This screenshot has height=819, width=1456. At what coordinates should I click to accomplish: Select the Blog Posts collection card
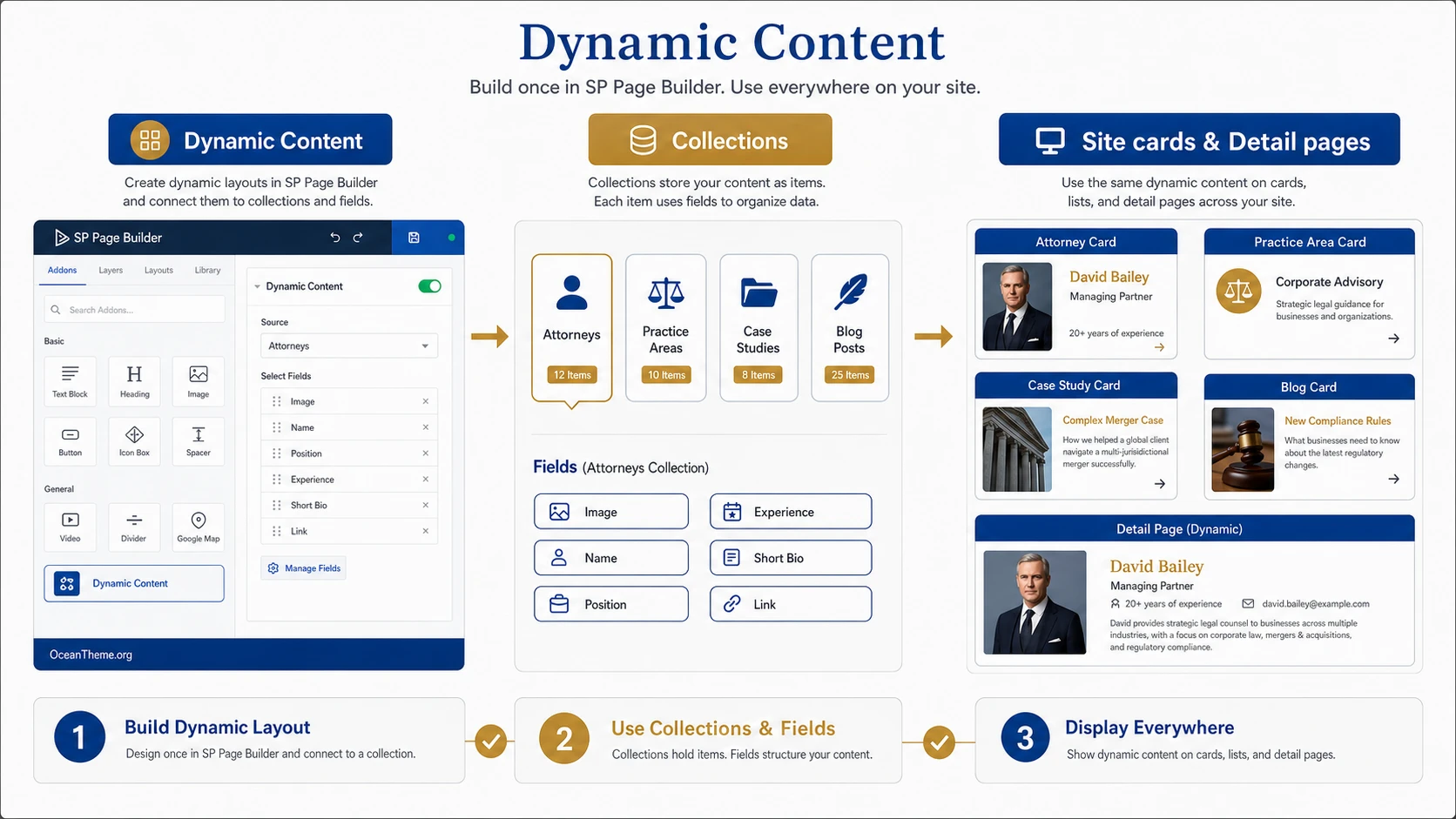click(850, 328)
